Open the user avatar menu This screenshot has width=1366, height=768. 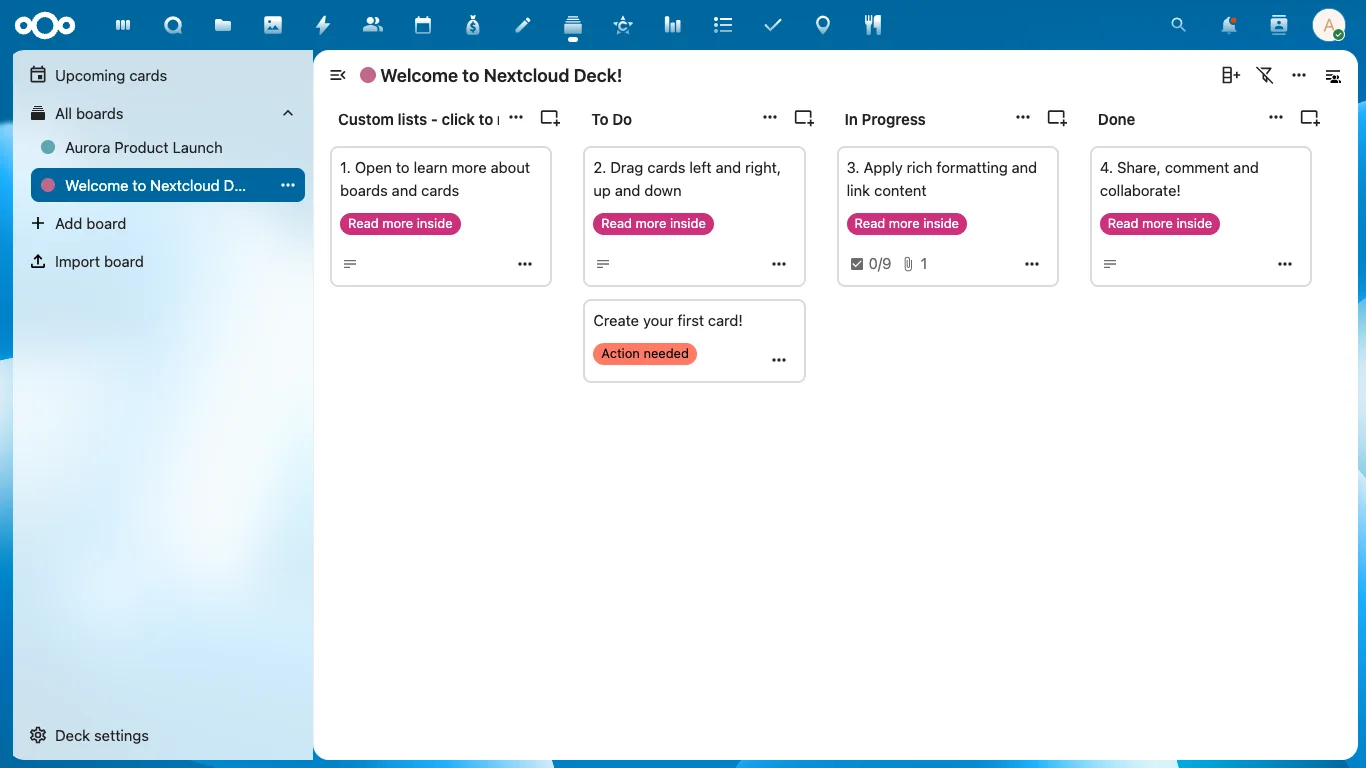pos(1329,25)
